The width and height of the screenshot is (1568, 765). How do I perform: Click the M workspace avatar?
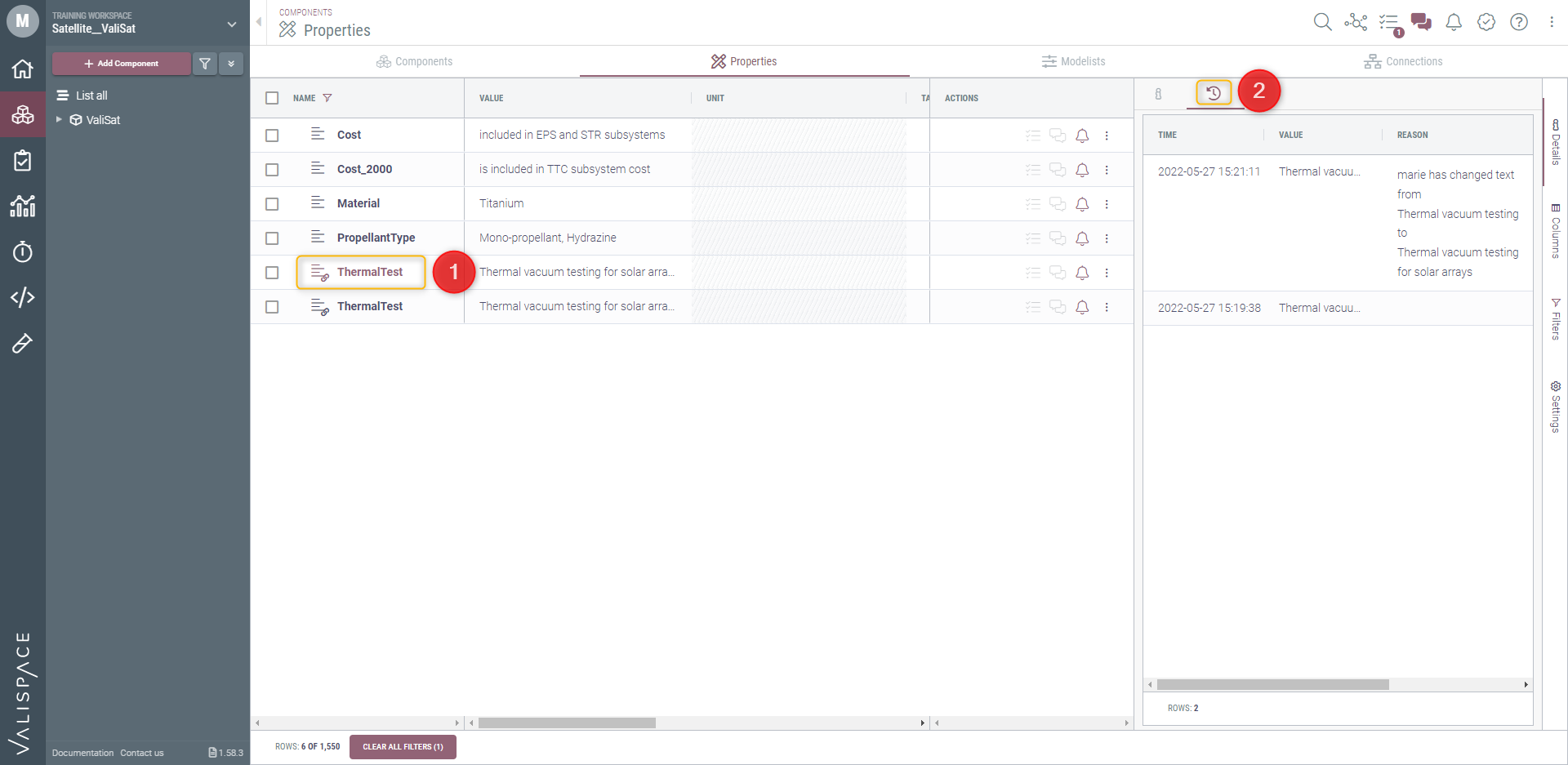[22, 21]
